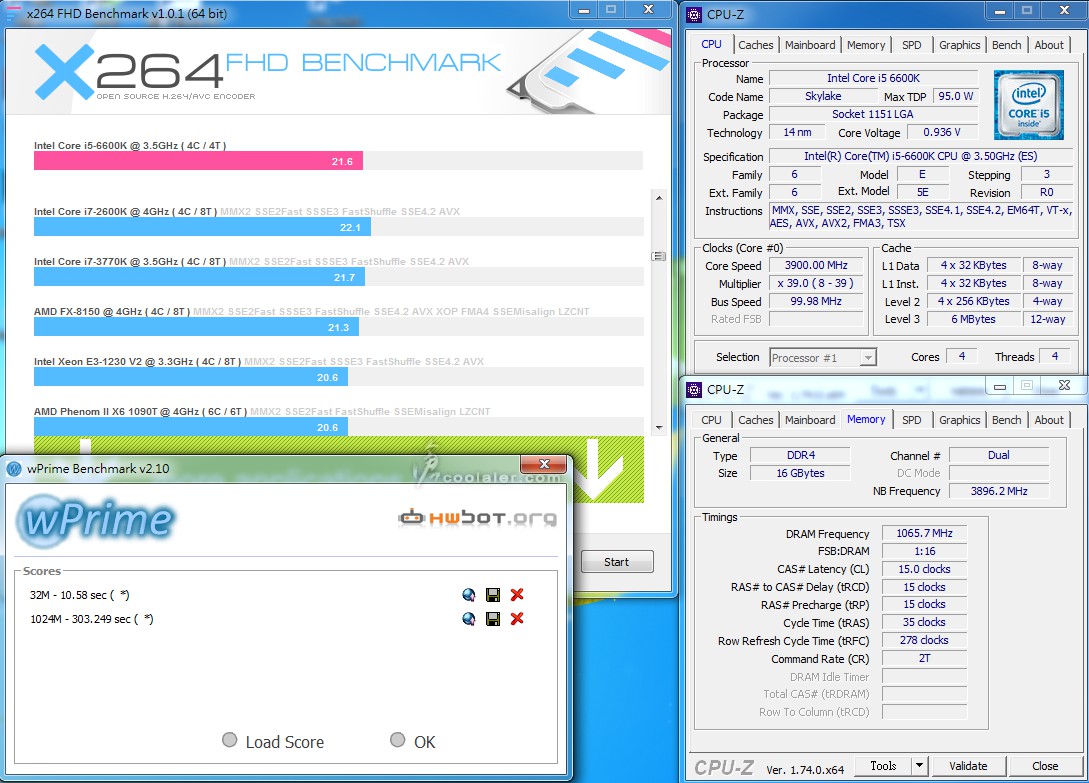Switch to CPU tab in bottom CPU-Z window

point(711,420)
